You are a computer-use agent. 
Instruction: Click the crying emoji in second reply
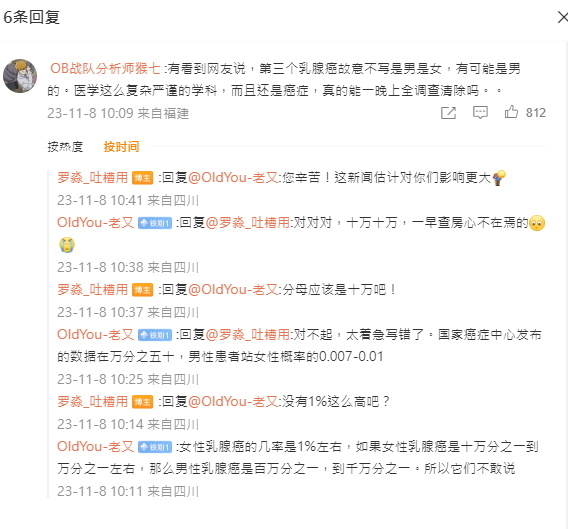pyautogui.click(x=67, y=245)
